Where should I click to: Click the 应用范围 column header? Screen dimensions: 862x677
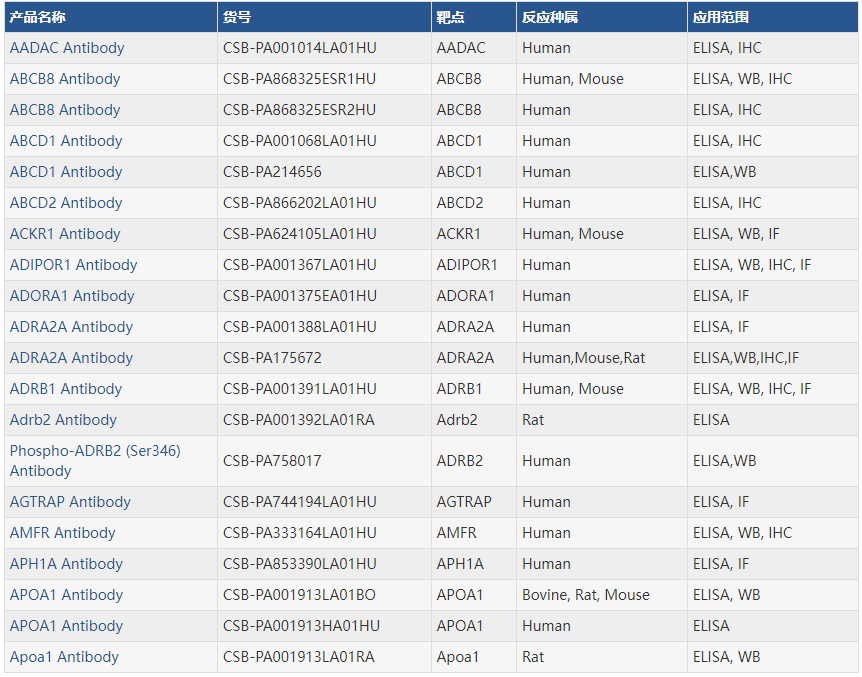coord(721,17)
